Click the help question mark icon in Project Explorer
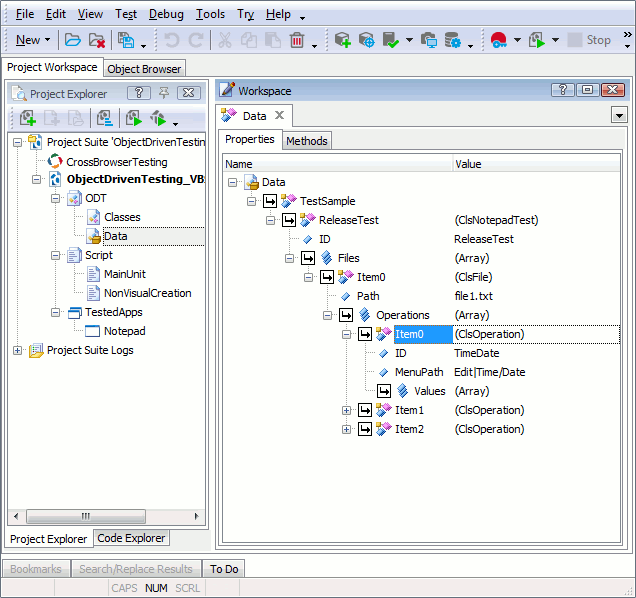636x598 pixels. point(140,93)
